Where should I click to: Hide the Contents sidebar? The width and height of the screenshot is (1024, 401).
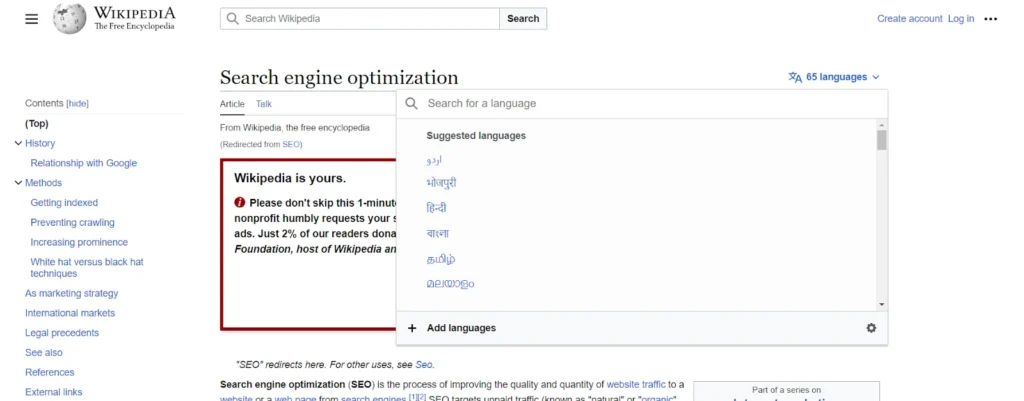click(x=78, y=103)
